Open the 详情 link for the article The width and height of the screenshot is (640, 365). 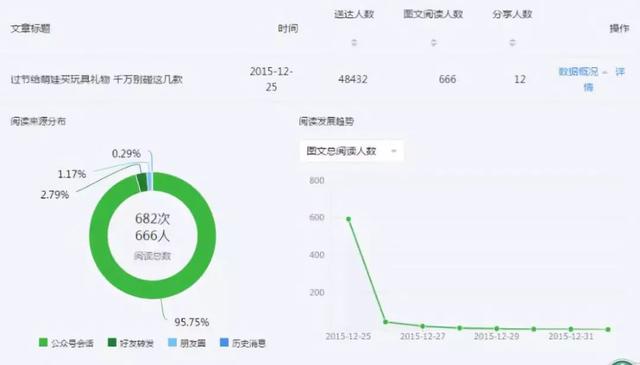tap(620, 72)
